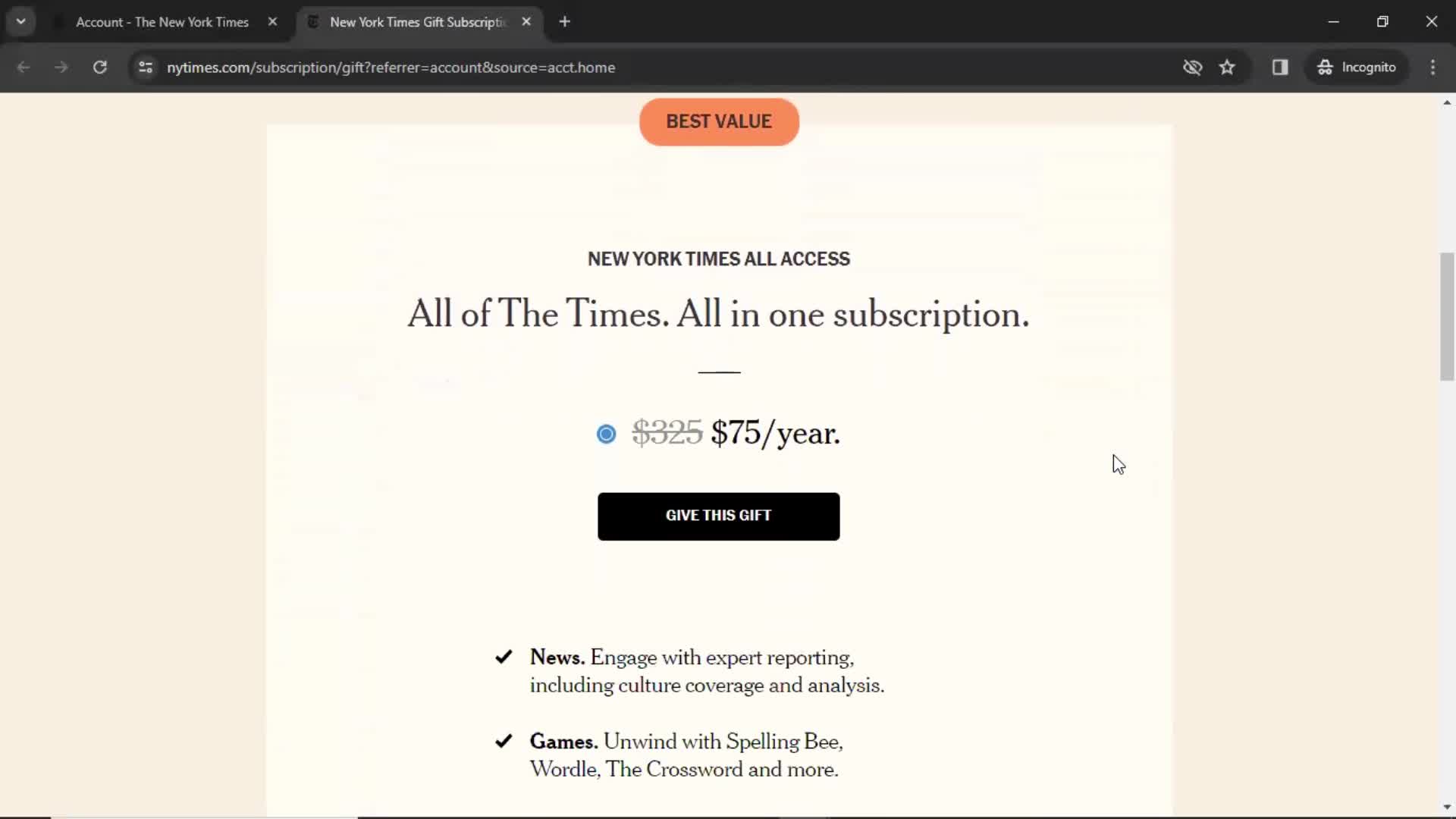
Task: Click the browser extensions icon
Action: tap(1279, 67)
